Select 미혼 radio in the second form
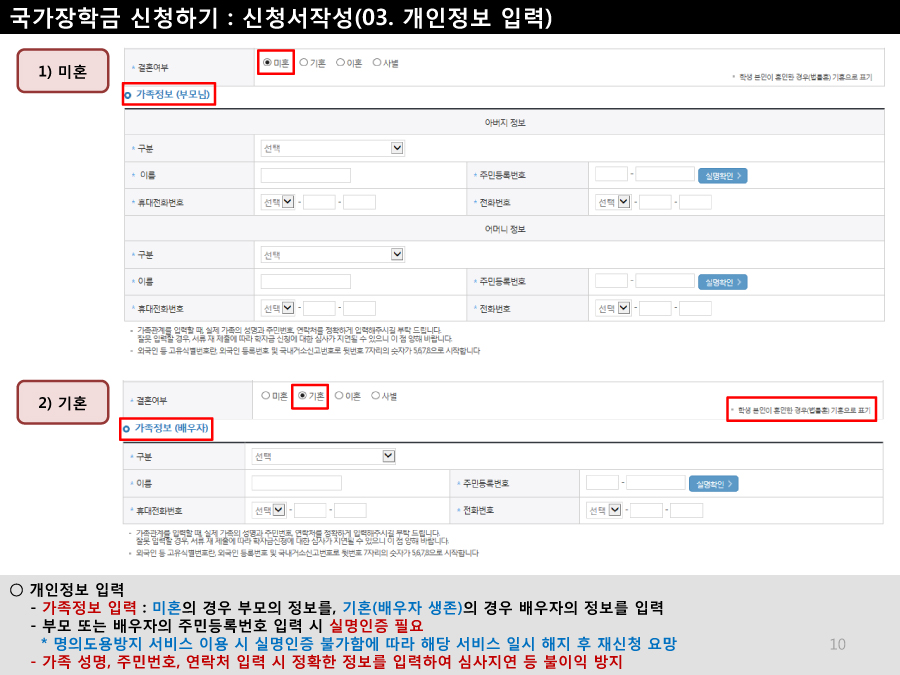900x675 pixels. click(x=266, y=395)
